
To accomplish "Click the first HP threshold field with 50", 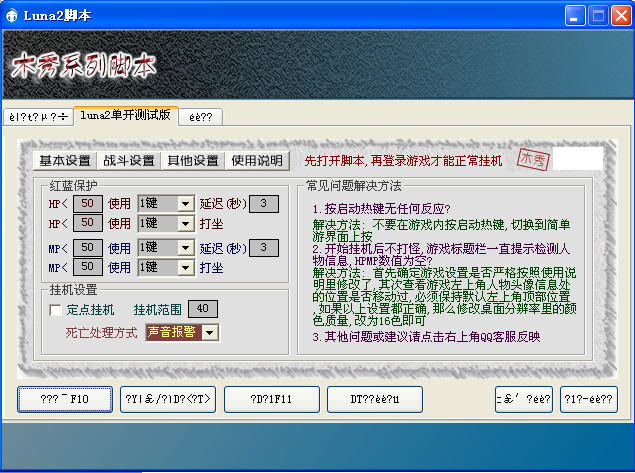I will click(88, 203).
